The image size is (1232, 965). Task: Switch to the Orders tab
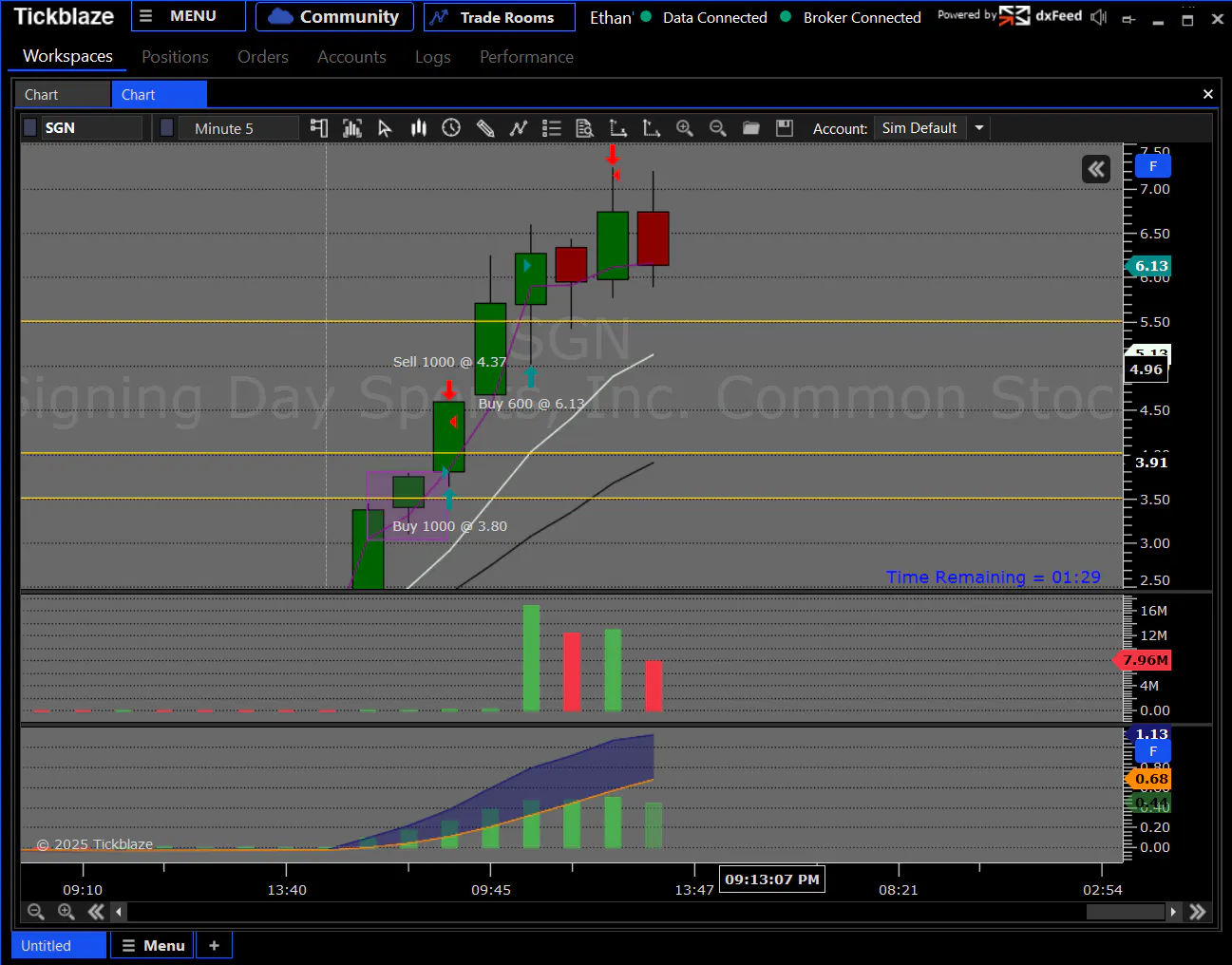coord(263,57)
